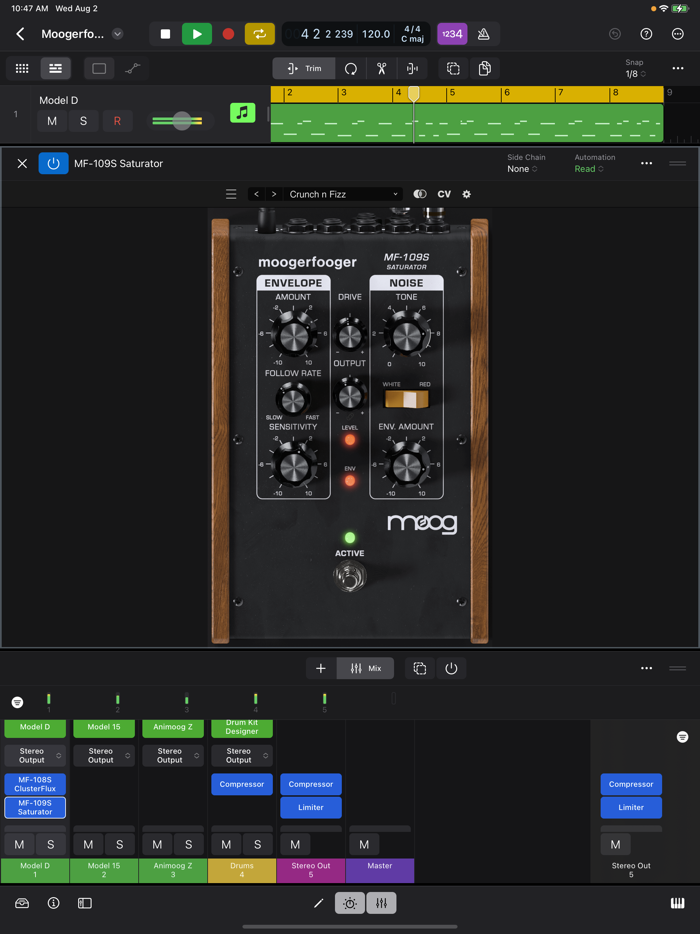The height and width of the screenshot is (934, 700).
Task: Select the Scissors split tool
Action: pos(381,69)
